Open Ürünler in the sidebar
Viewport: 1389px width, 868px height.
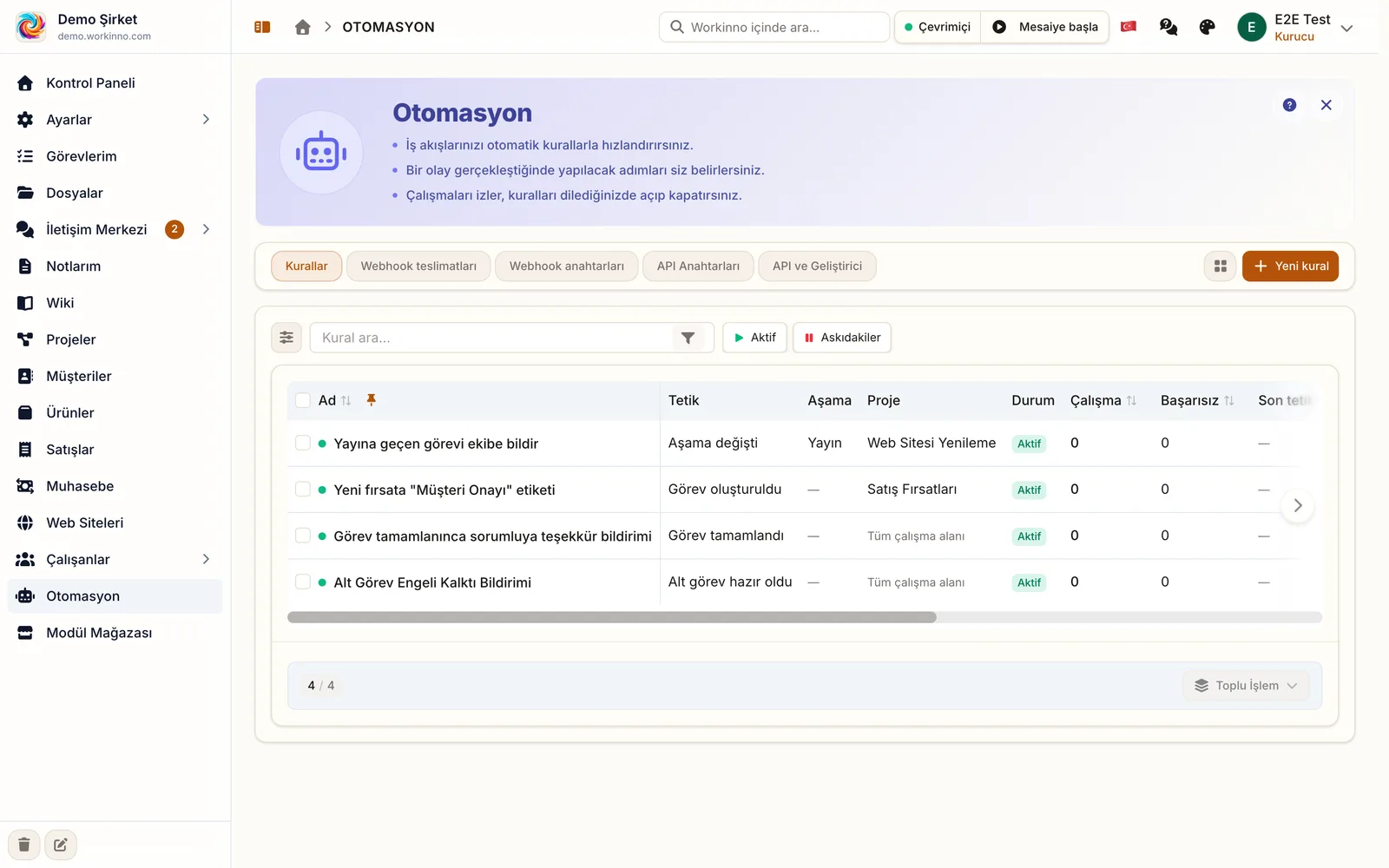(115, 413)
